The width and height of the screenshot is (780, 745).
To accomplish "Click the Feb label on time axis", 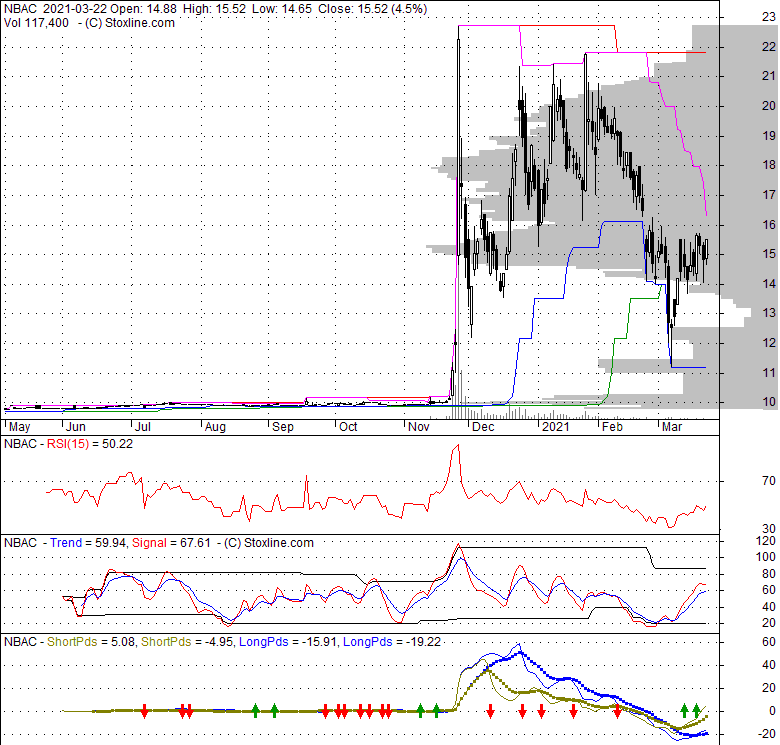I will click(612, 427).
